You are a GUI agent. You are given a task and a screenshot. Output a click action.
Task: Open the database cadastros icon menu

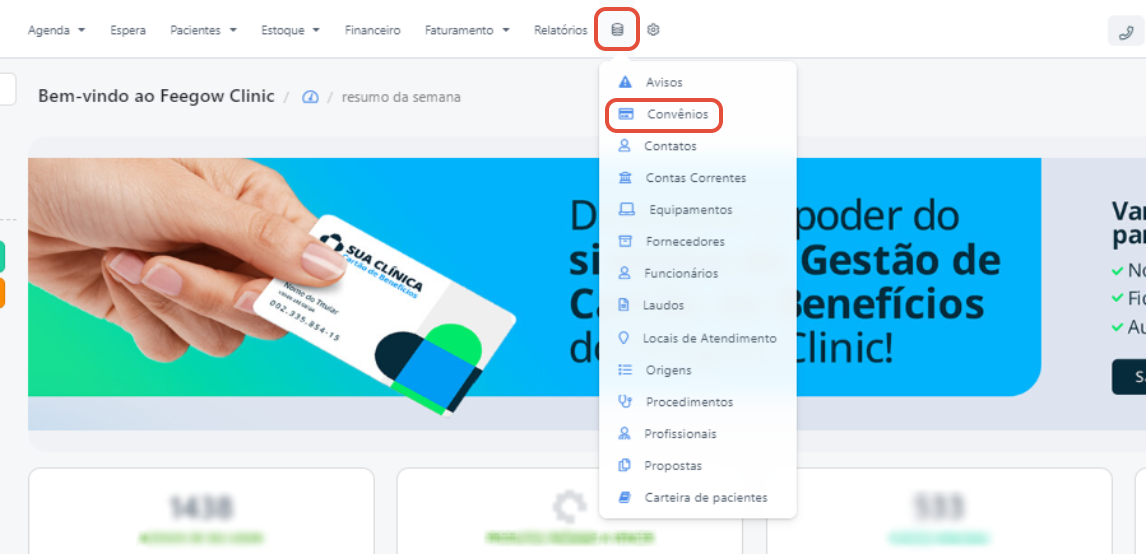pos(618,30)
